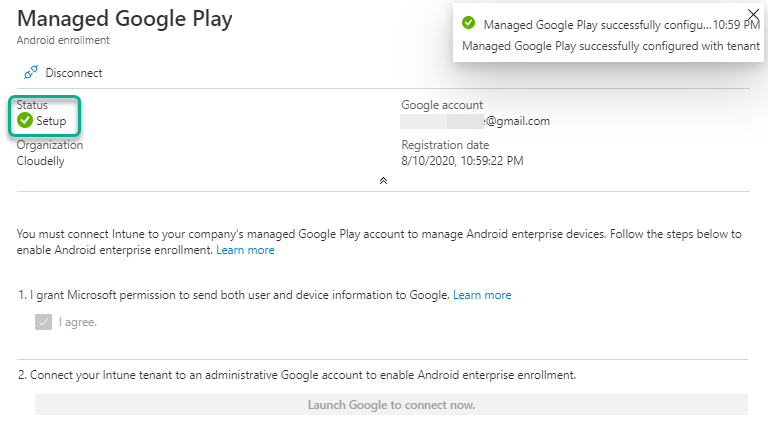Click the notification message about tenant
768x439 pixels.
[x=612, y=46]
